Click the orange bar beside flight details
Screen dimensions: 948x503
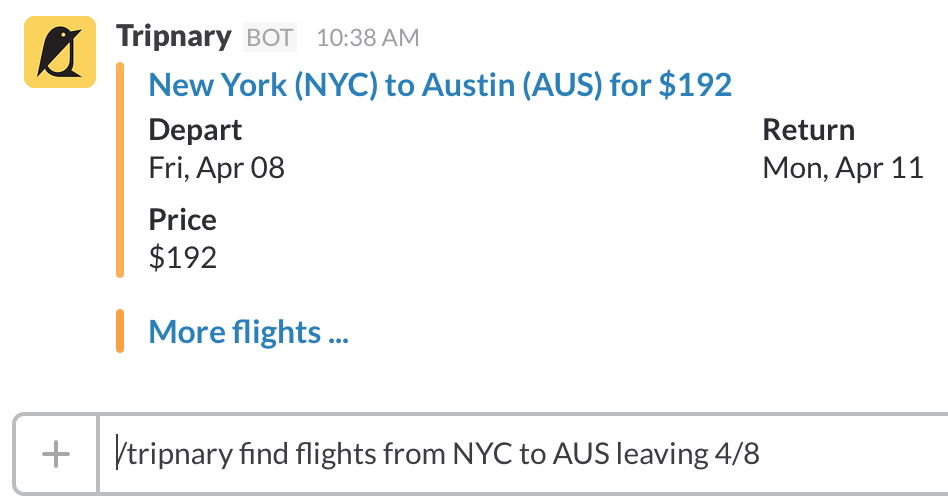click(x=120, y=170)
